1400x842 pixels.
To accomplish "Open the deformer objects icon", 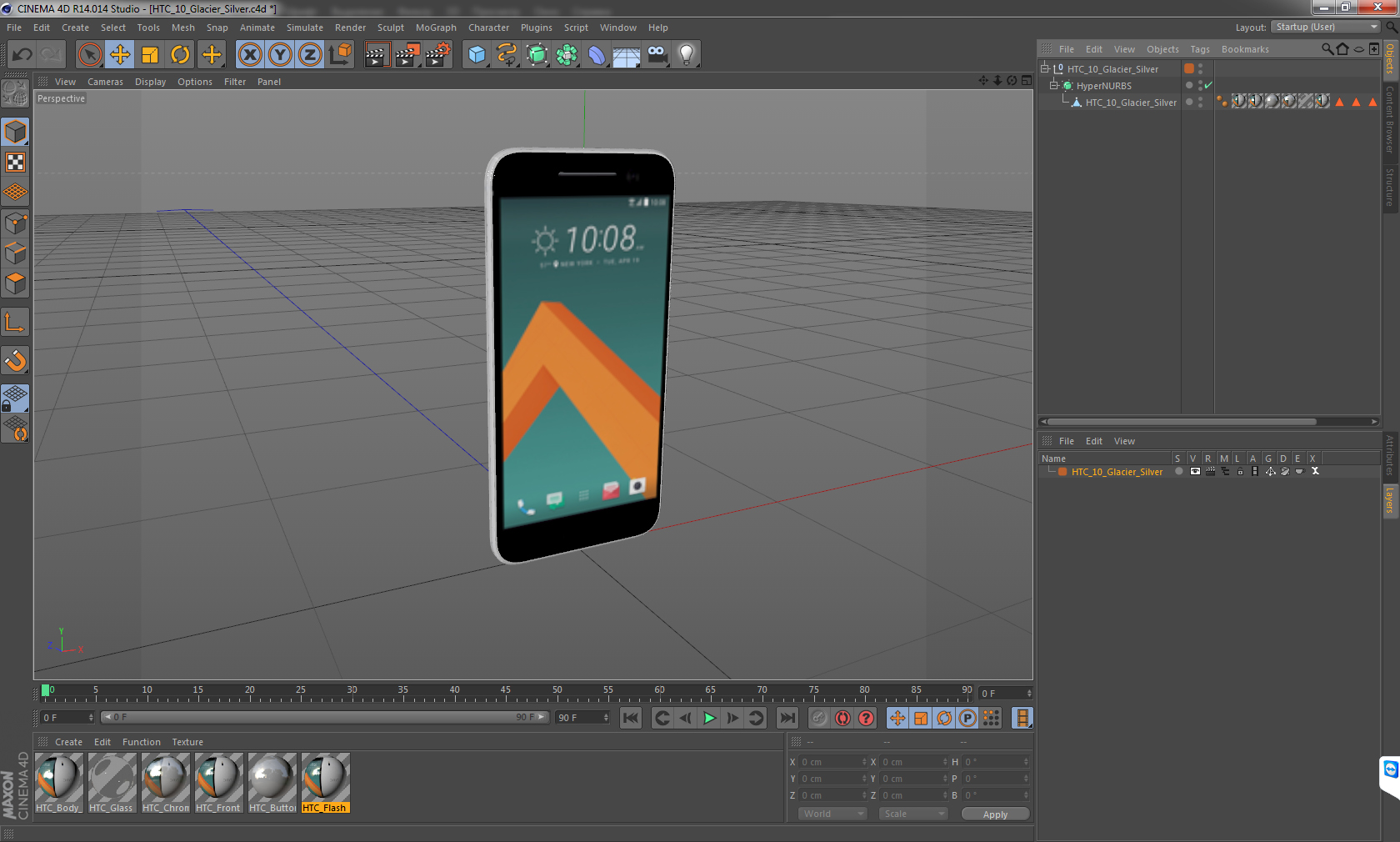I will coord(597,55).
